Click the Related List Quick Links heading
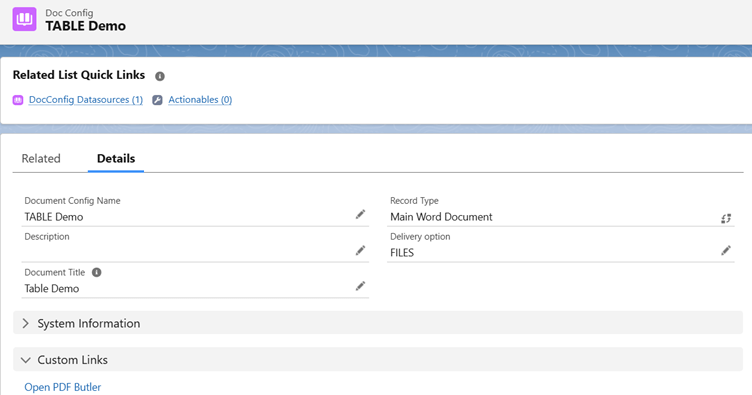 pyautogui.click(x=79, y=75)
